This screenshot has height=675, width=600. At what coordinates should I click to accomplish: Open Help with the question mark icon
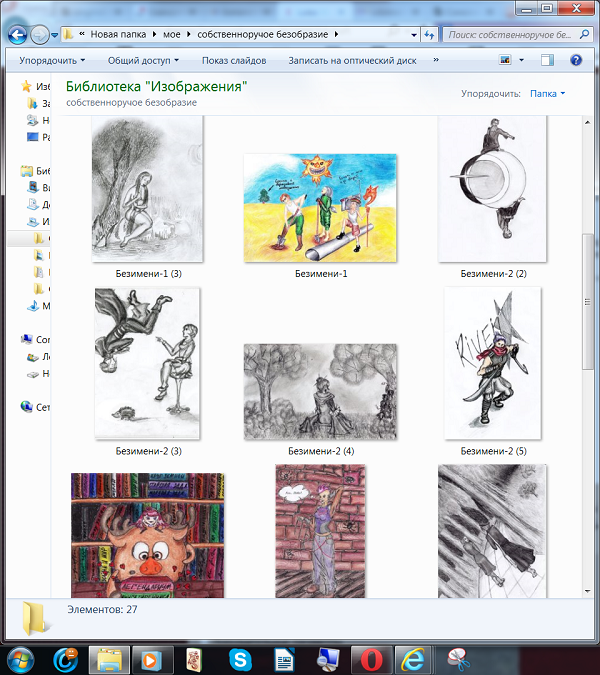576,60
